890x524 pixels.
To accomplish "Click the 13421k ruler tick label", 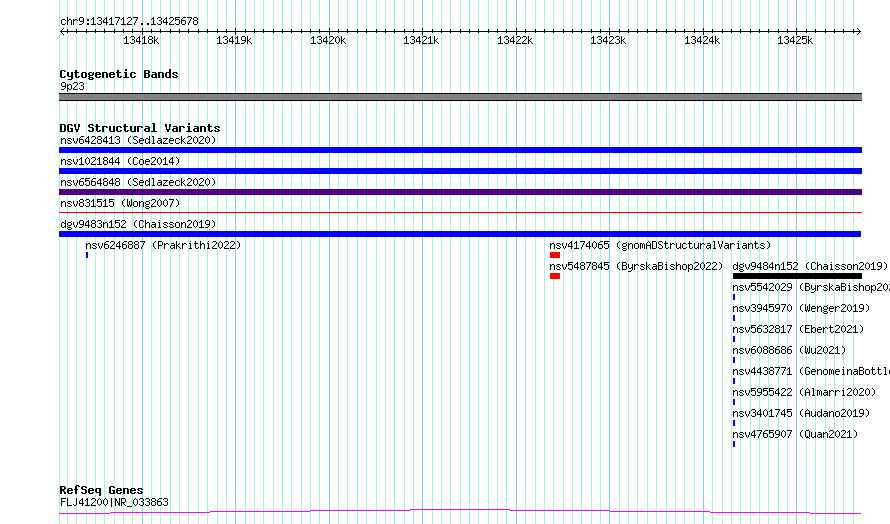I will tap(421, 40).
